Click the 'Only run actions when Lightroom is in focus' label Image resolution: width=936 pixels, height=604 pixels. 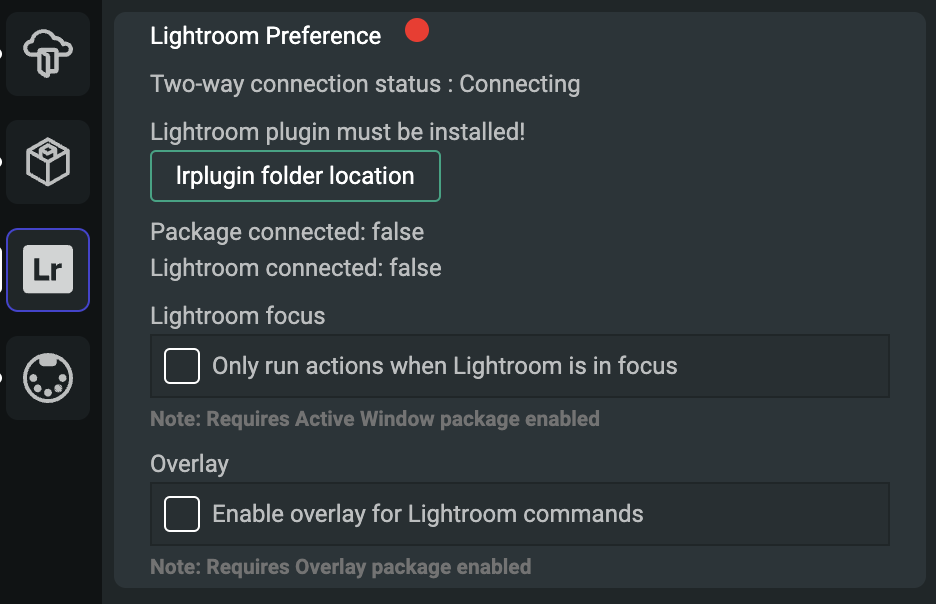pyautogui.click(x=445, y=366)
